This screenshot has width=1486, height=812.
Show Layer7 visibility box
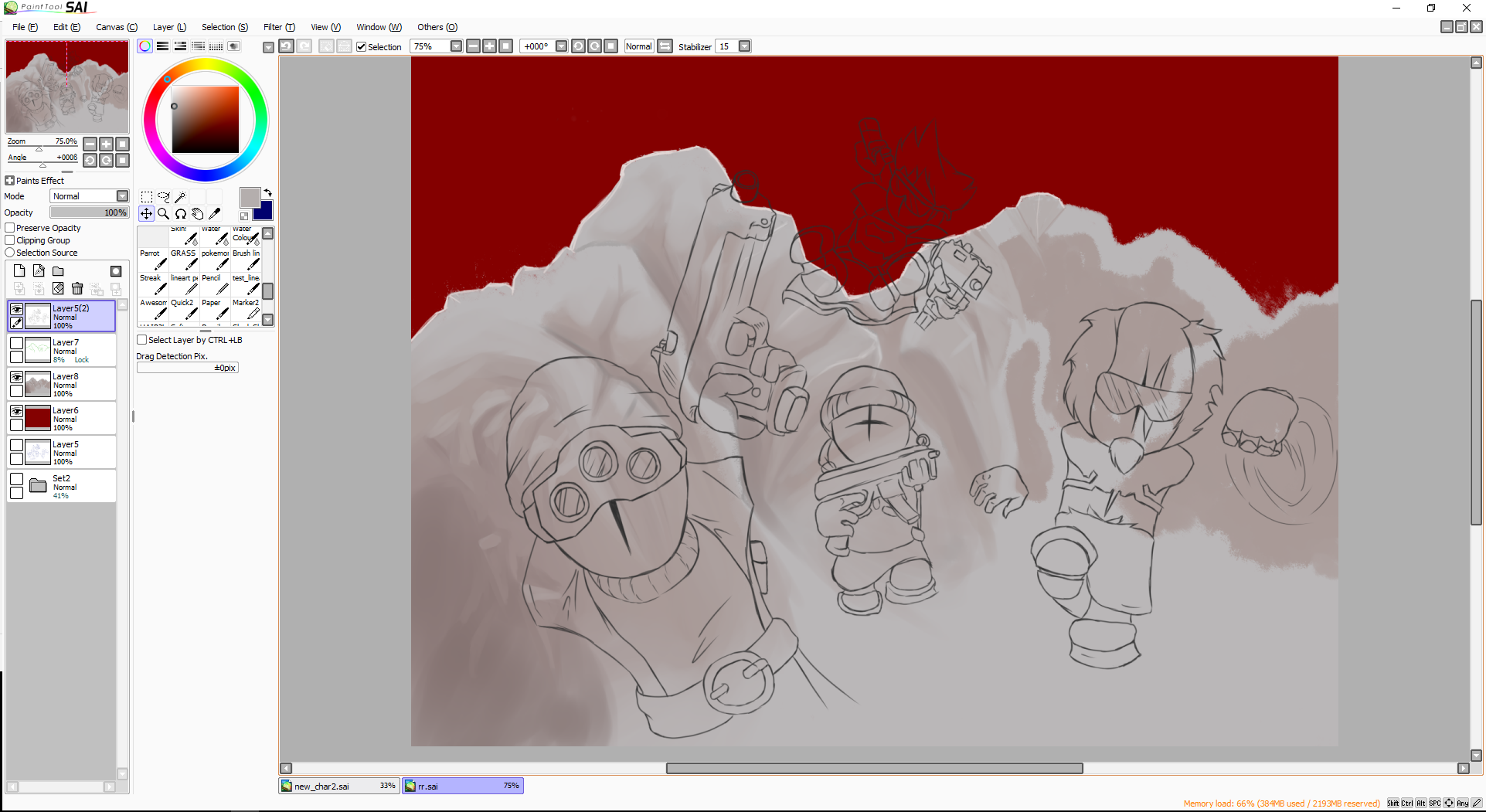click(16, 343)
